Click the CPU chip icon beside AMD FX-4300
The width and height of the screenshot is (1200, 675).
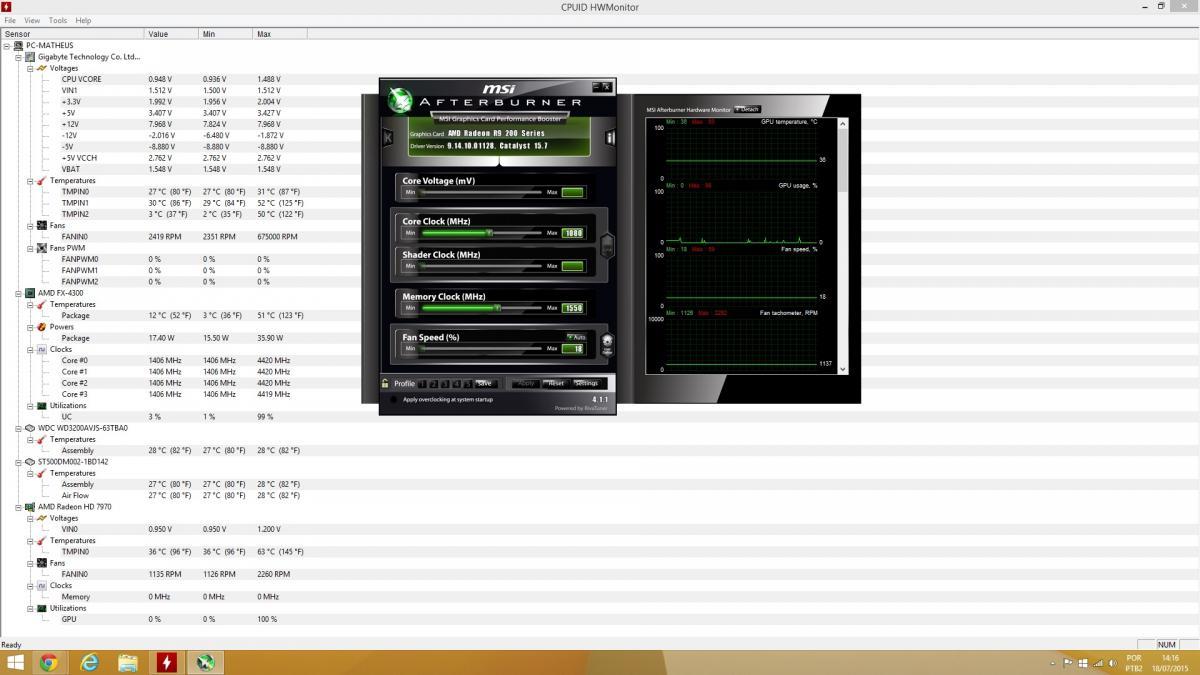point(30,293)
